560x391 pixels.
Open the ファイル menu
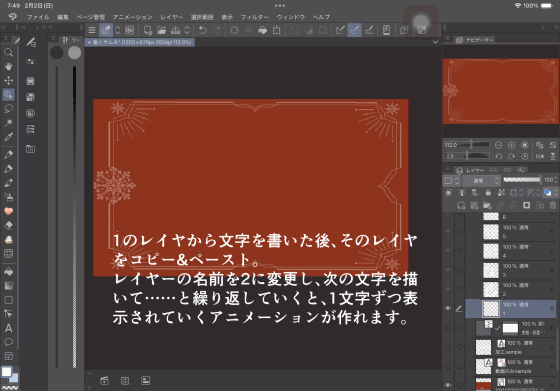click(38, 17)
